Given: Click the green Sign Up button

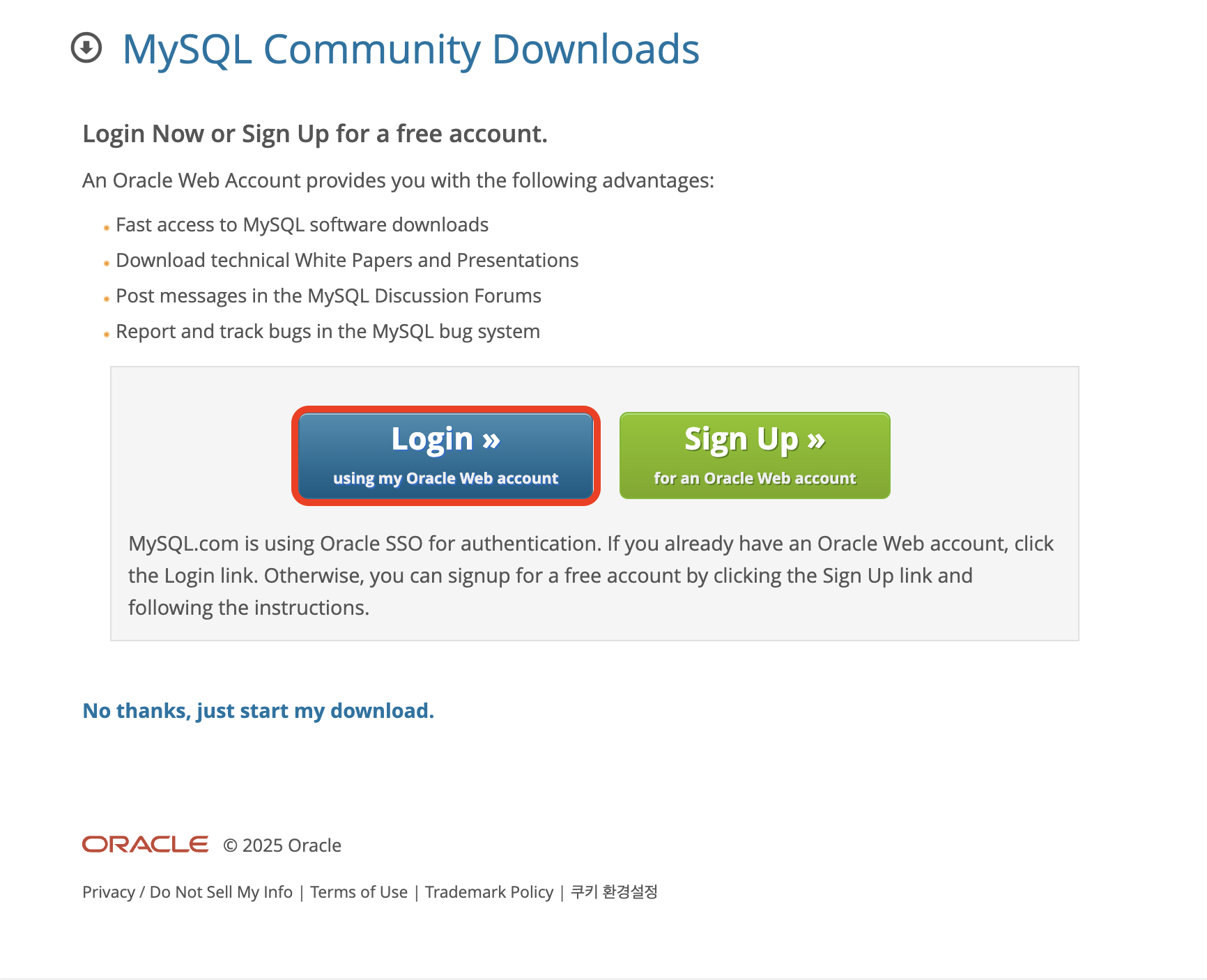Looking at the screenshot, I should [755, 456].
